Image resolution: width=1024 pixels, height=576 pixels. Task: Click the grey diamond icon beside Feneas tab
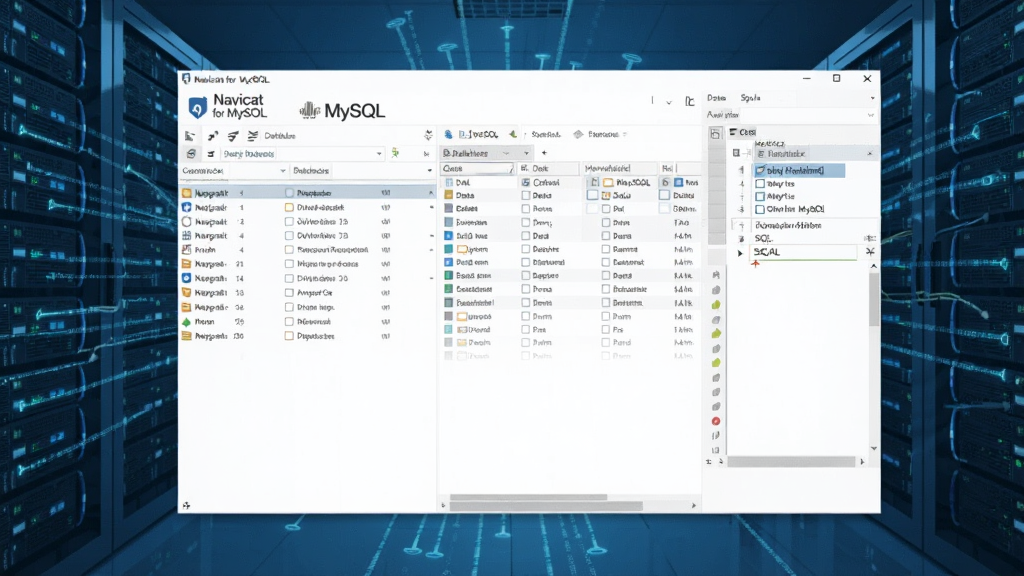coord(578,135)
